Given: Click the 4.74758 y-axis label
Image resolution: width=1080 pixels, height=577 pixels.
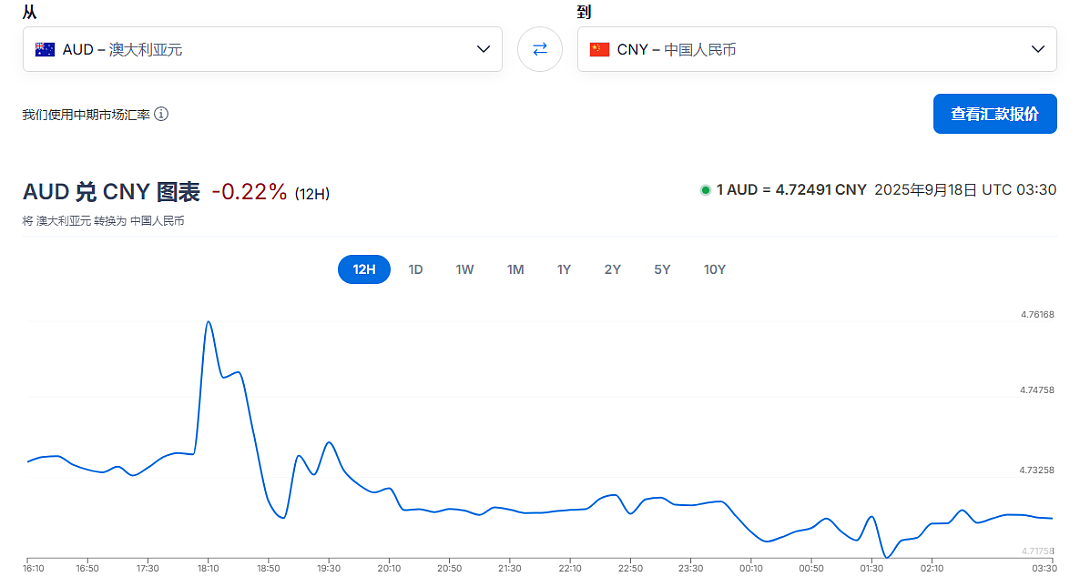Looking at the screenshot, I should coord(1037,390).
